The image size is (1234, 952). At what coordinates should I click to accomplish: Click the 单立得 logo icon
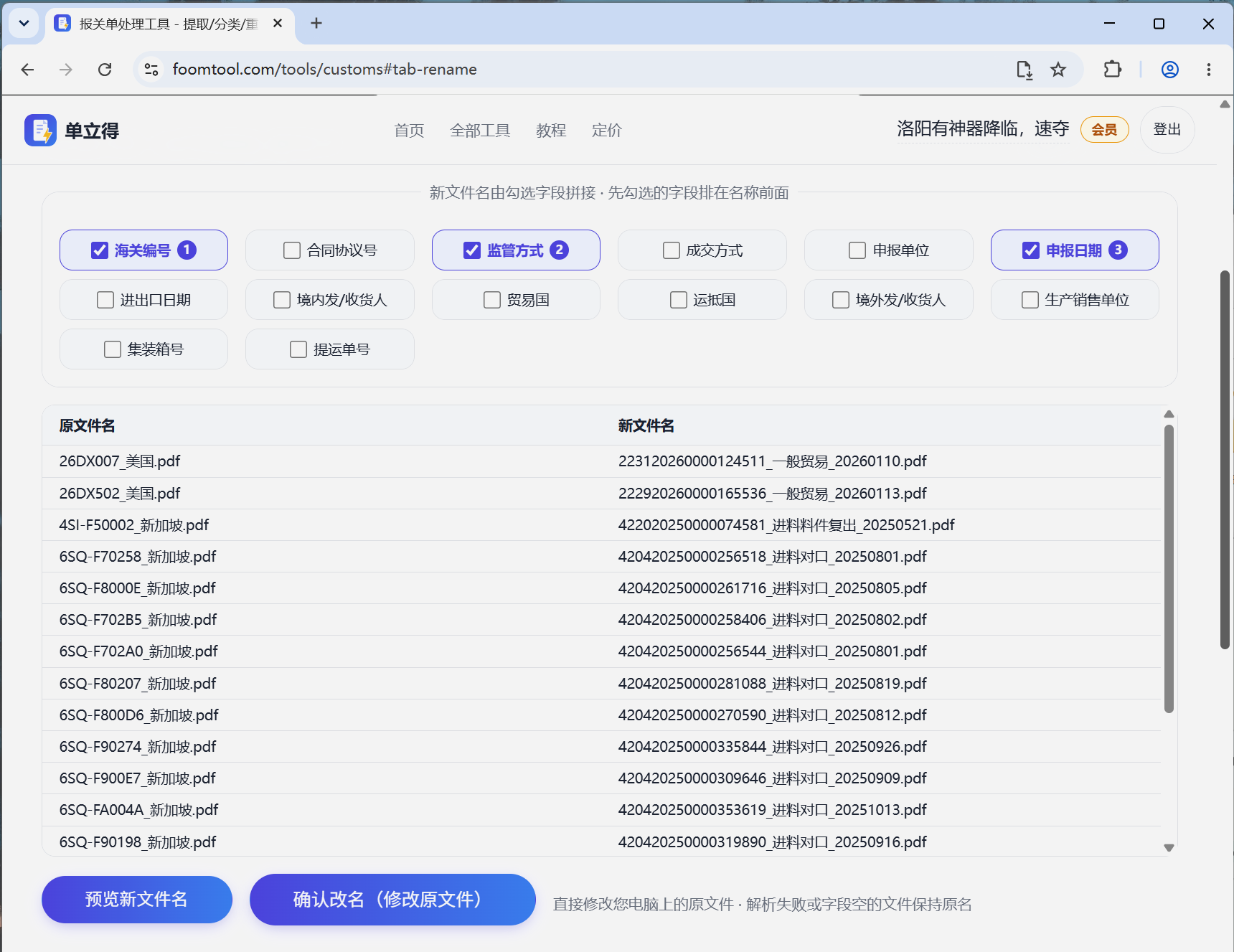(40, 131)
